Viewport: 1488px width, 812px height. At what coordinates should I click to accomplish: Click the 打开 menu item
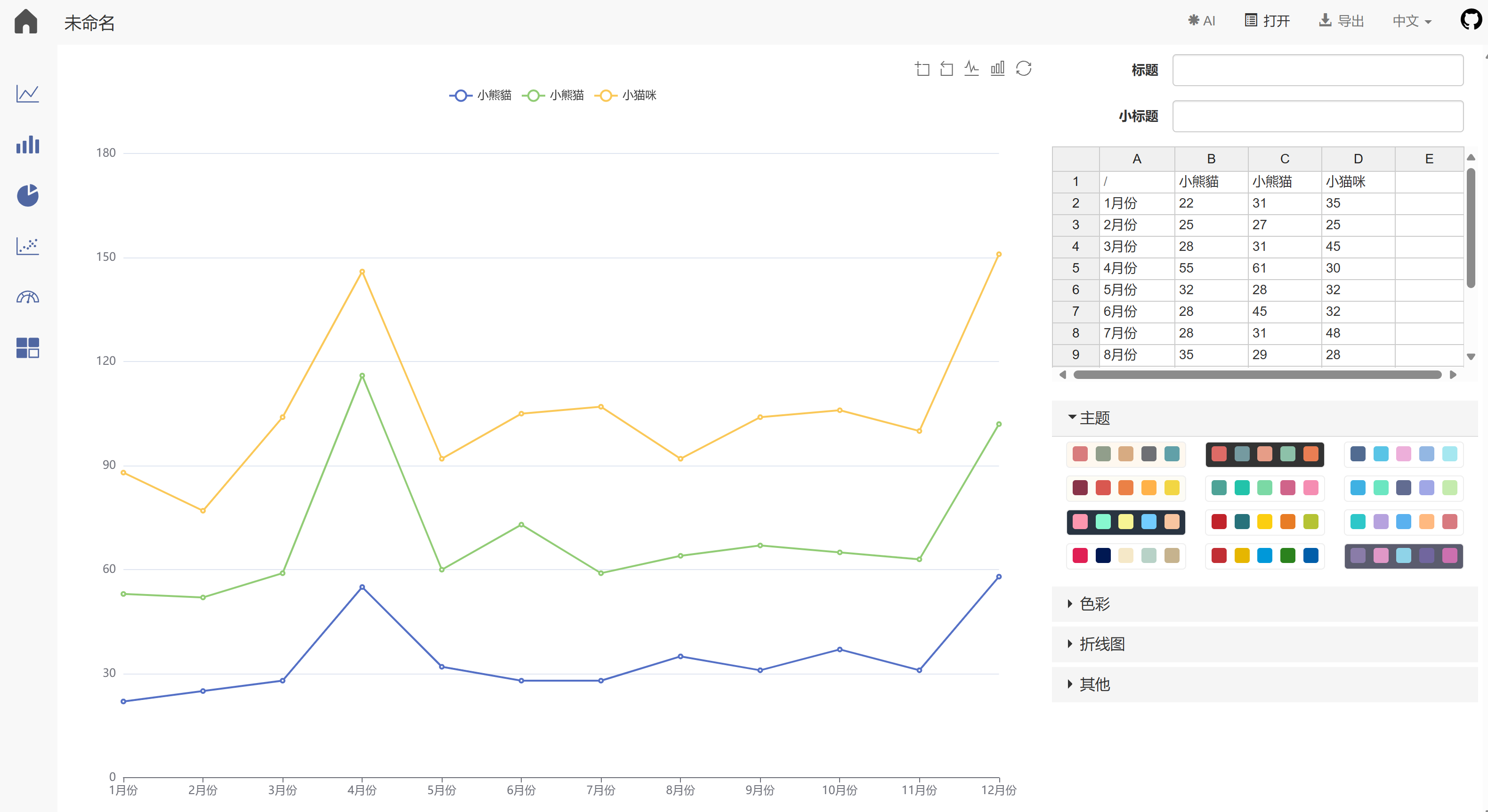pos(1267,21)
